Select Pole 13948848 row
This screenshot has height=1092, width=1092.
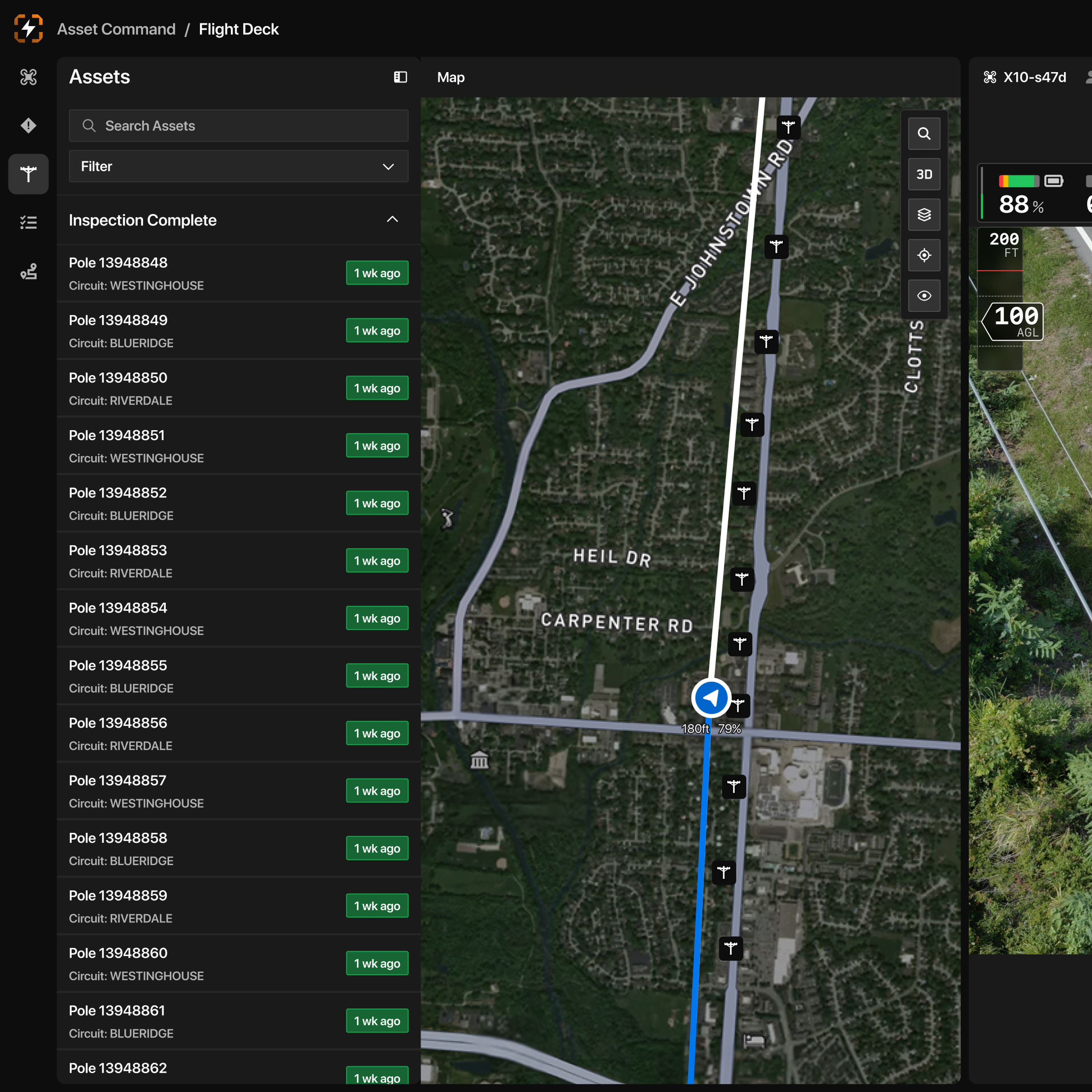pos(238,273)
